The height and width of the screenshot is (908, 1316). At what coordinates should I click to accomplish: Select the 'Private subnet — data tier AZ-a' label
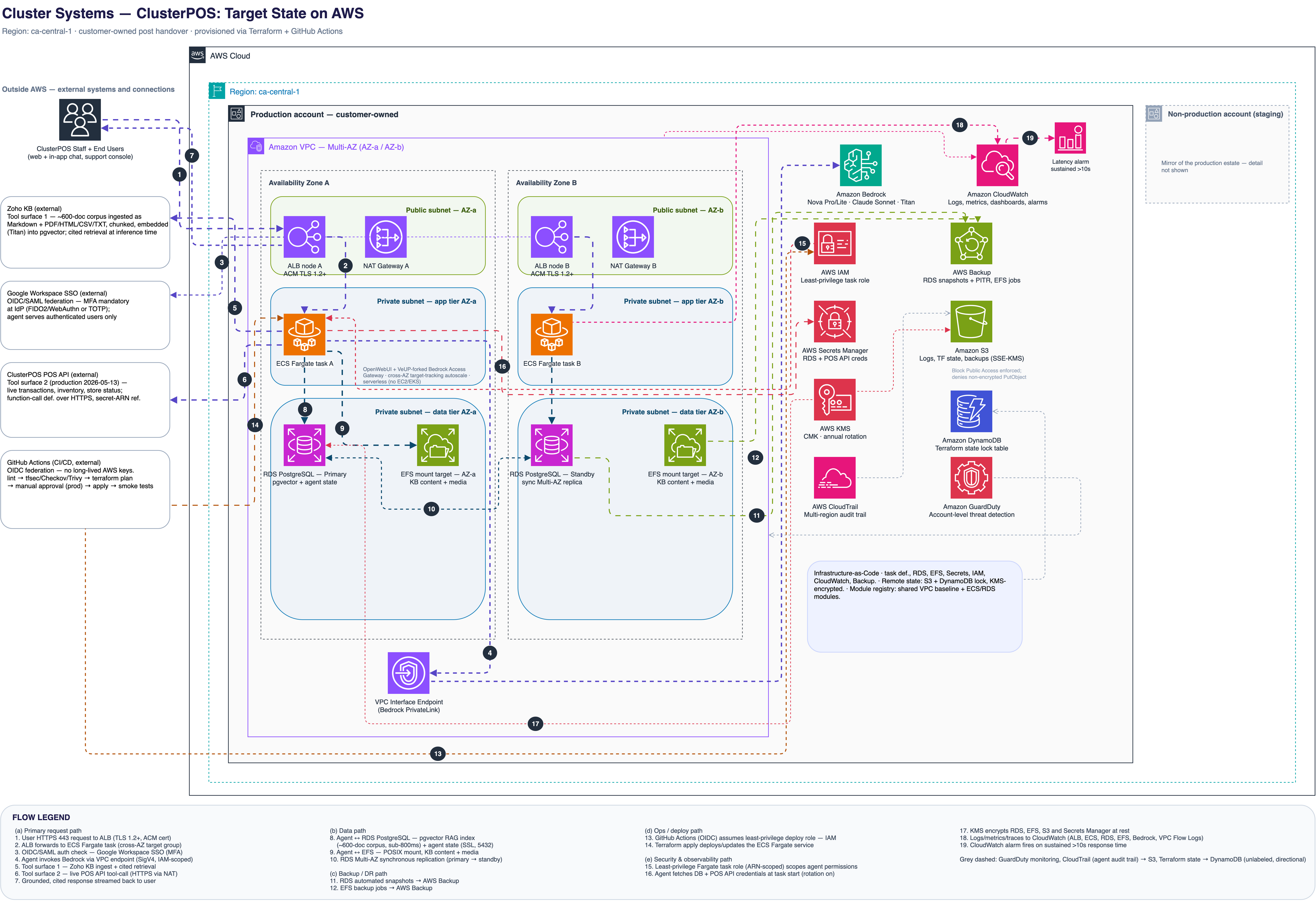426,412
